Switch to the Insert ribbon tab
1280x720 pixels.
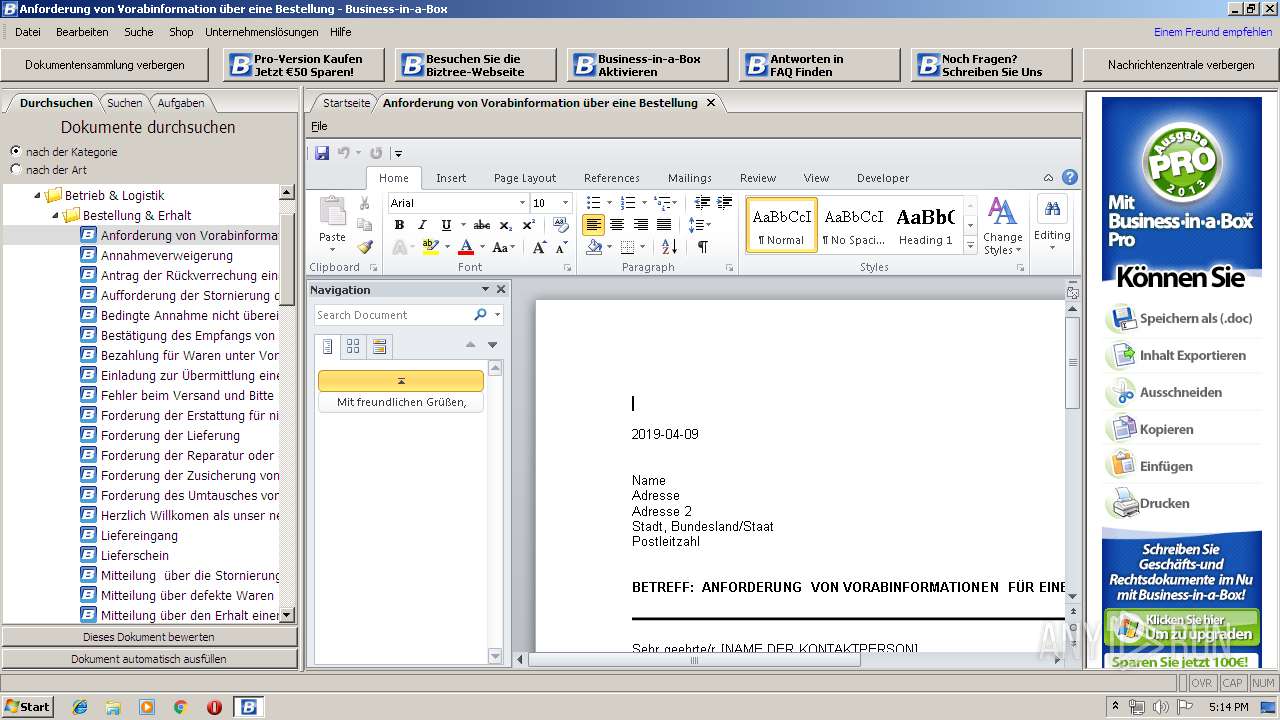(x=451, y=178)
